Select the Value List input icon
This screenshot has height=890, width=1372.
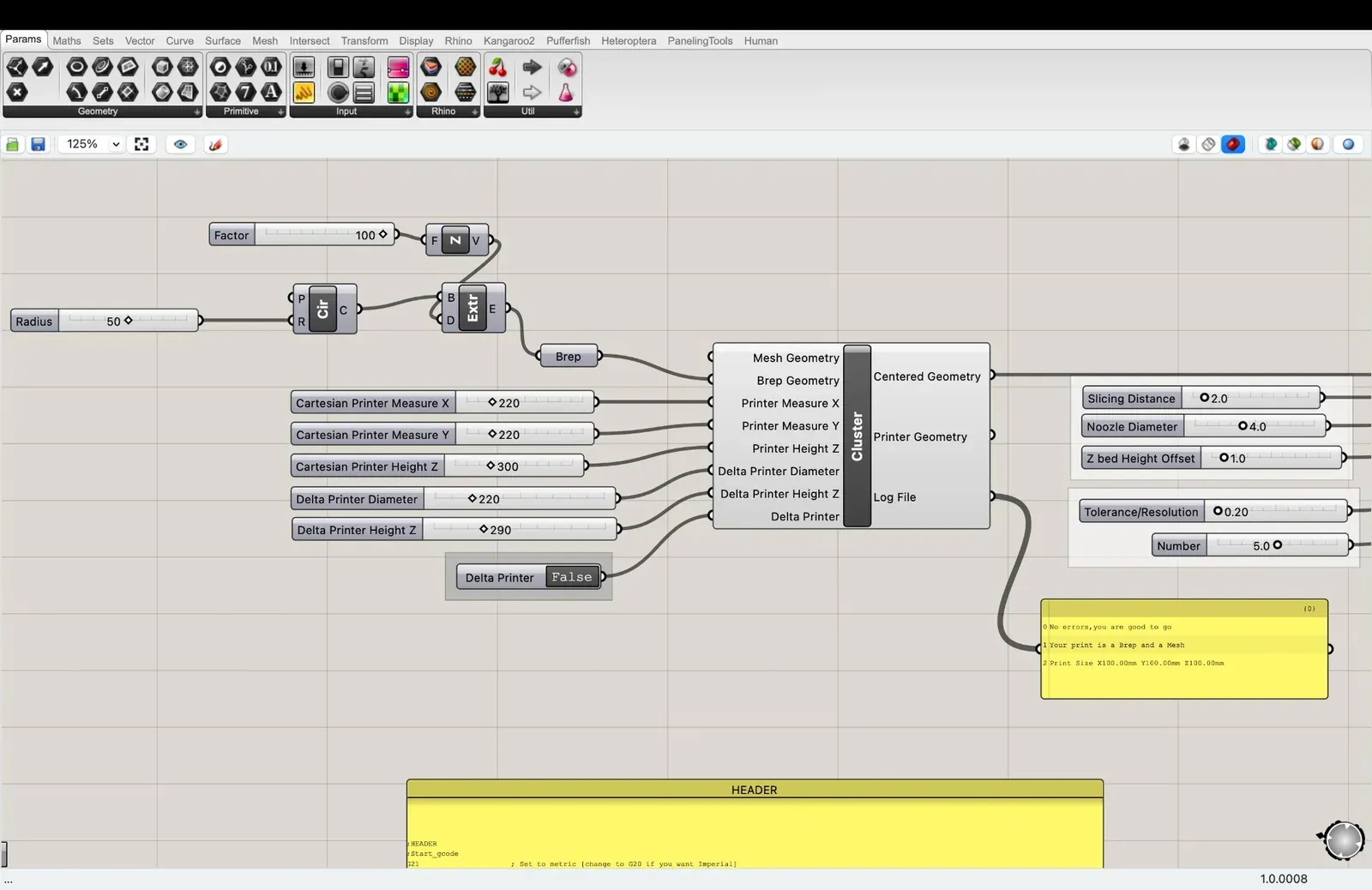(x=364, y=92)
